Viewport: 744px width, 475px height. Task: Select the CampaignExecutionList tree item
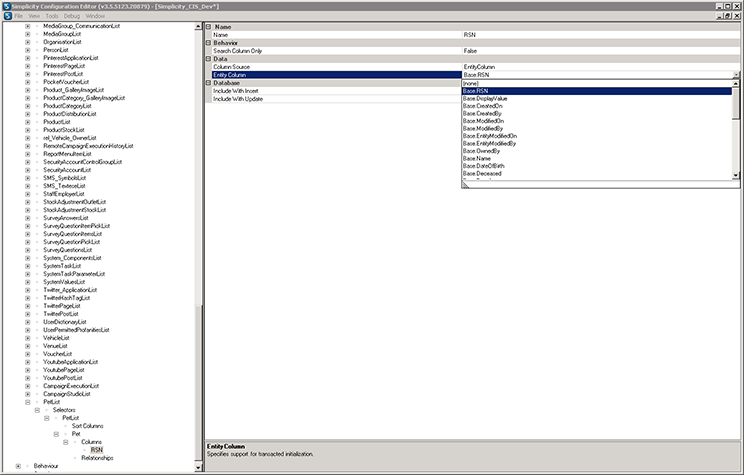71,386
